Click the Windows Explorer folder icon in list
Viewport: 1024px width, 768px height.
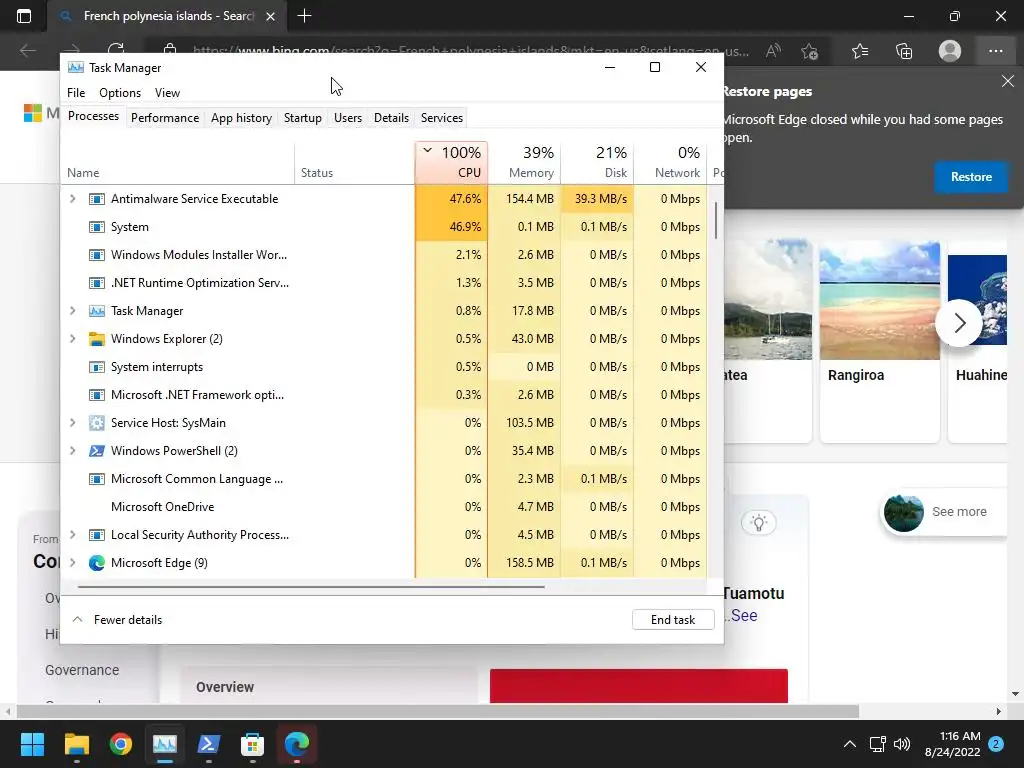(x=97, y=339)
